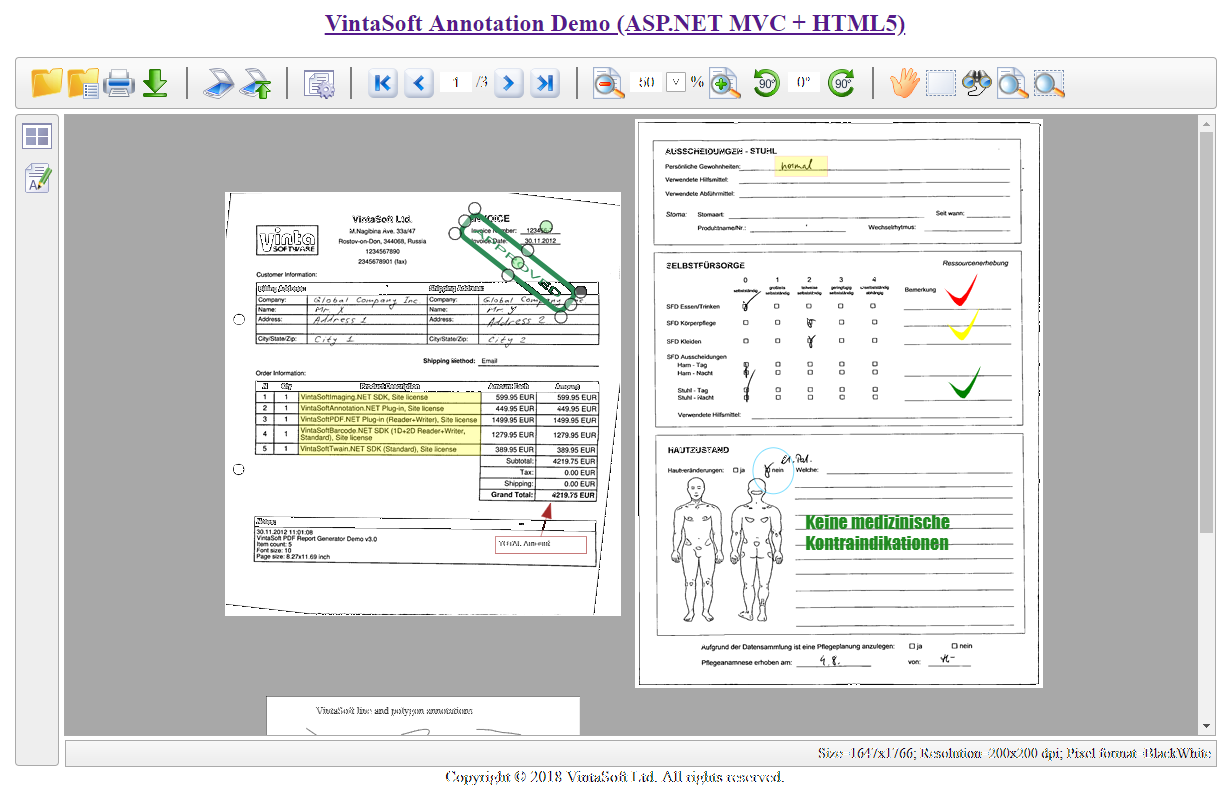Select the rectangular selection tool
Screen dimensions: 1230x804
point(941,83)
